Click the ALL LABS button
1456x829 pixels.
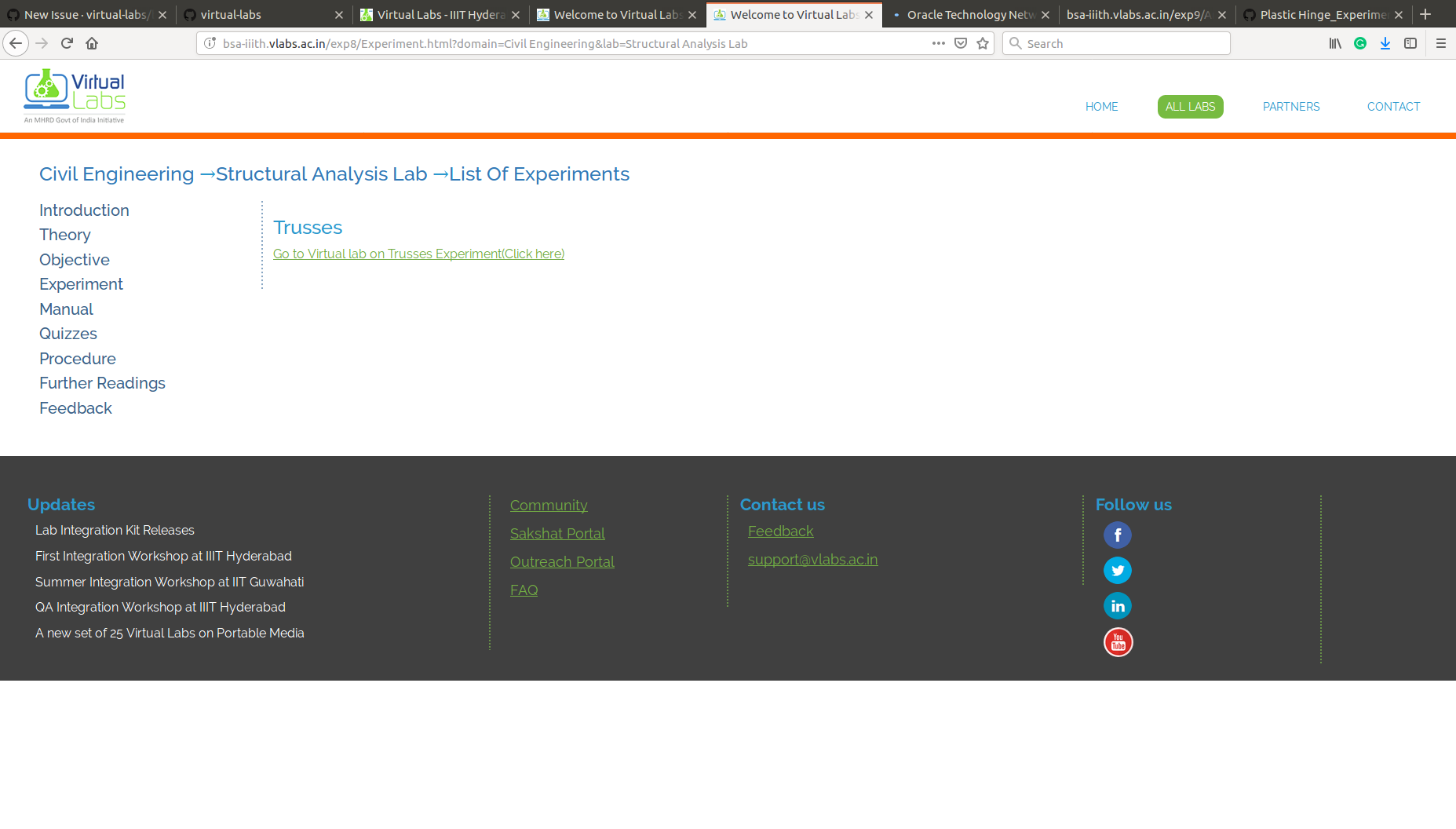pos(1190,106)
